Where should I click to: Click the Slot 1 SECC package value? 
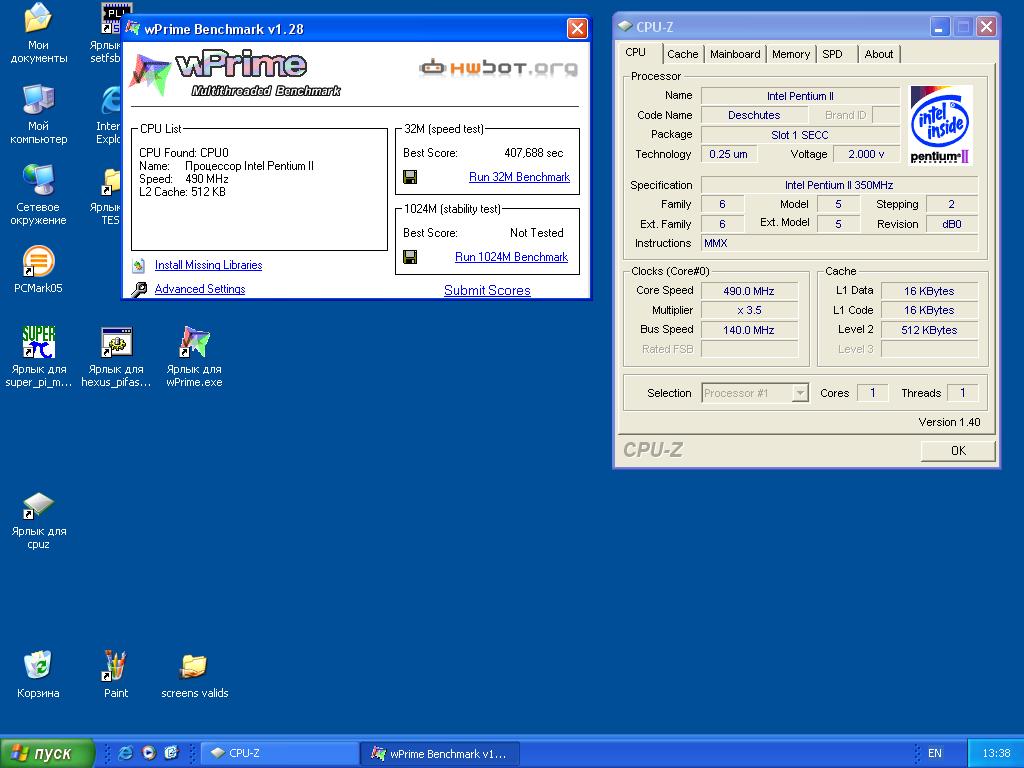[x=800, y=135]
